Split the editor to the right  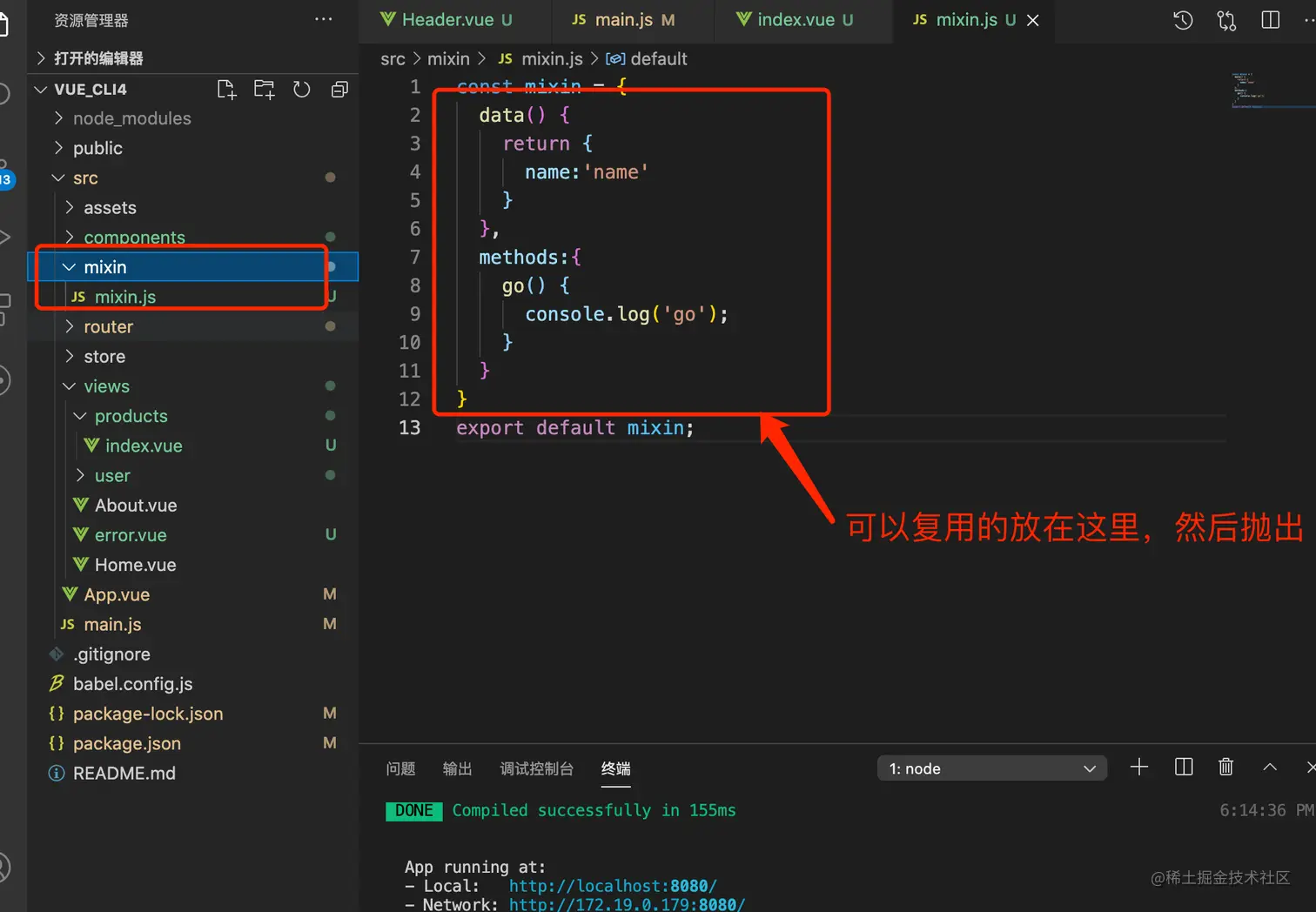coord(1270,20)
